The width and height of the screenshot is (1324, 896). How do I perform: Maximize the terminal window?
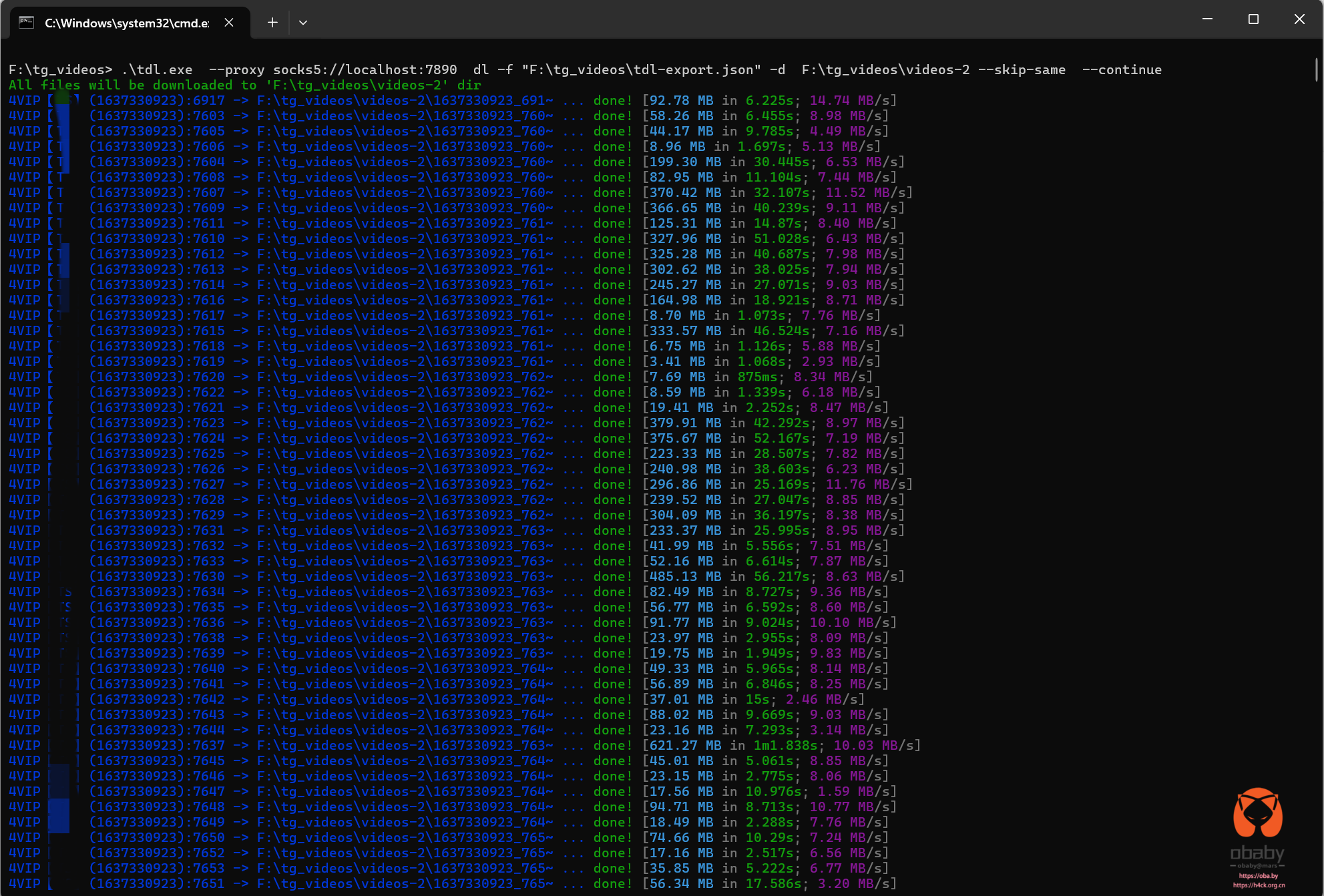pos(1253,19)
